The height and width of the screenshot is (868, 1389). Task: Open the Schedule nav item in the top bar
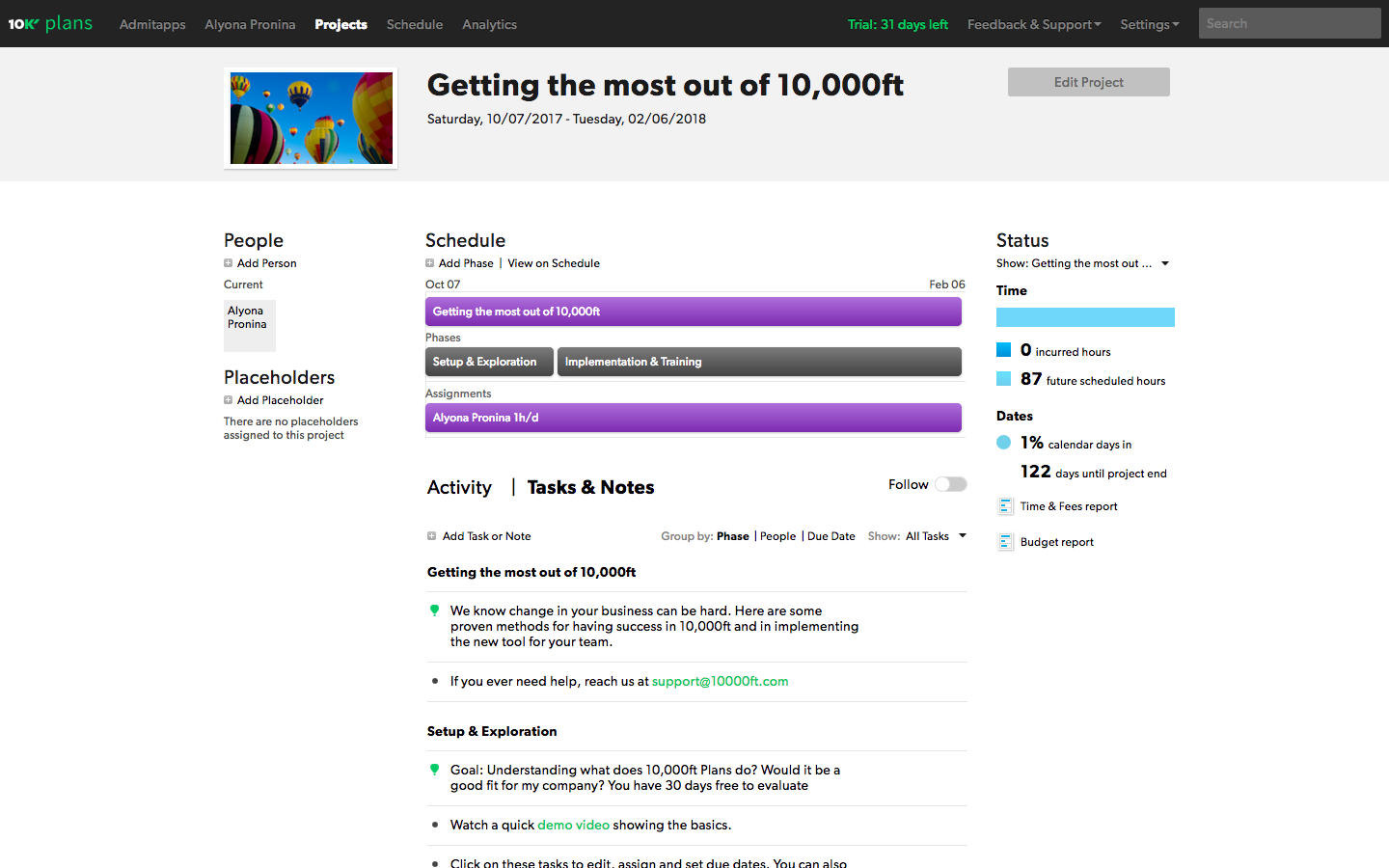[415, 24]
